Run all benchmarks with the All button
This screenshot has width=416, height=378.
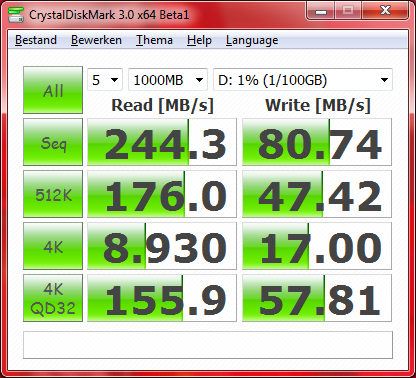click(53, 90)
